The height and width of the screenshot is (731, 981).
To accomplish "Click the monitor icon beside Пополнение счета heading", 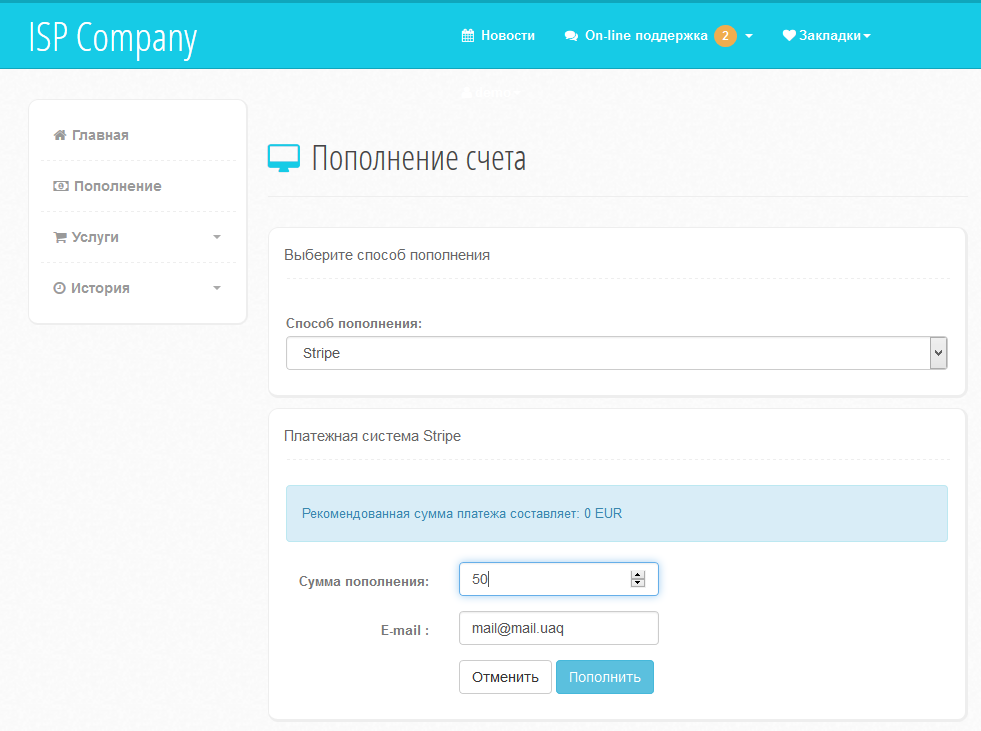I will pyautogui.click(x=283, y=159).
